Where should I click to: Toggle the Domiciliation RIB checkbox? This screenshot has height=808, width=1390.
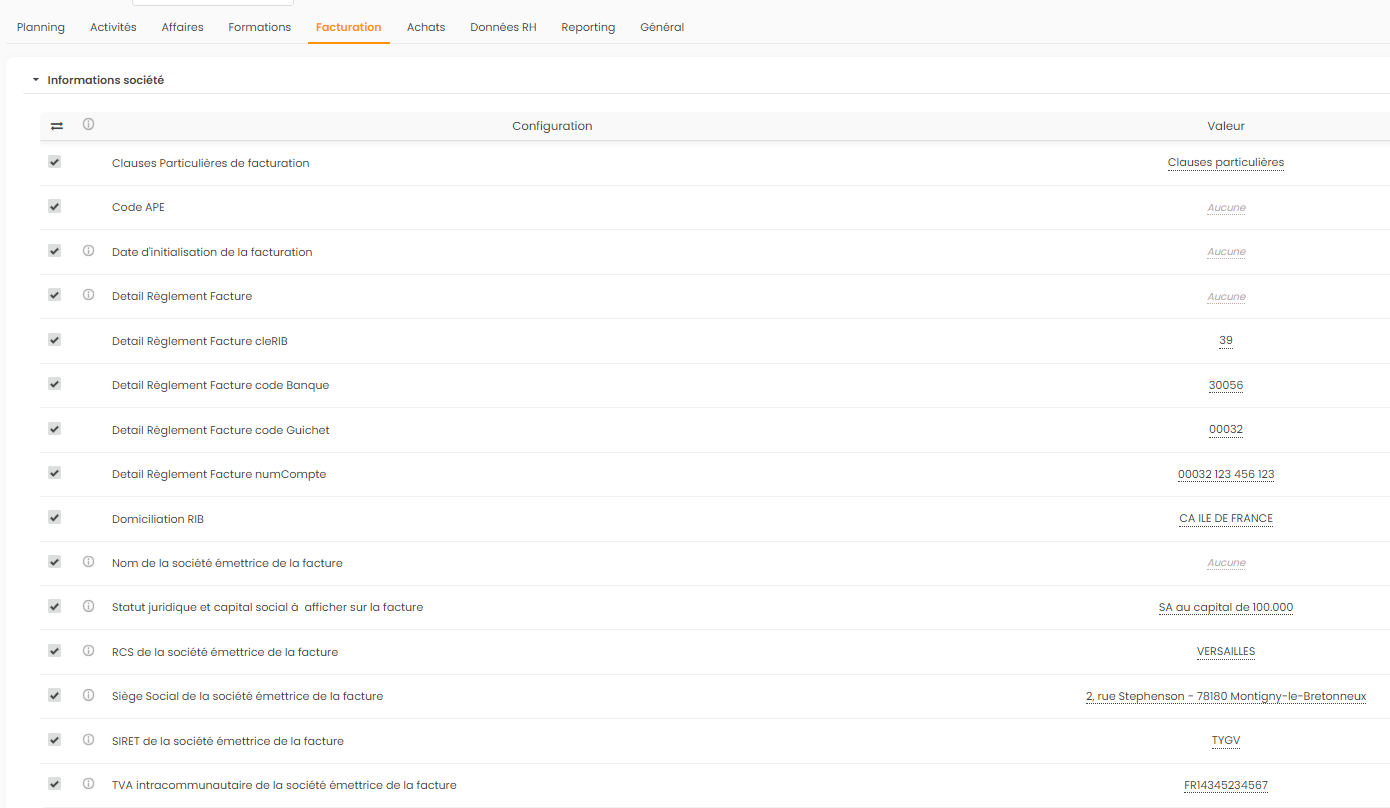pyautogui.click(x=55, y=517)
